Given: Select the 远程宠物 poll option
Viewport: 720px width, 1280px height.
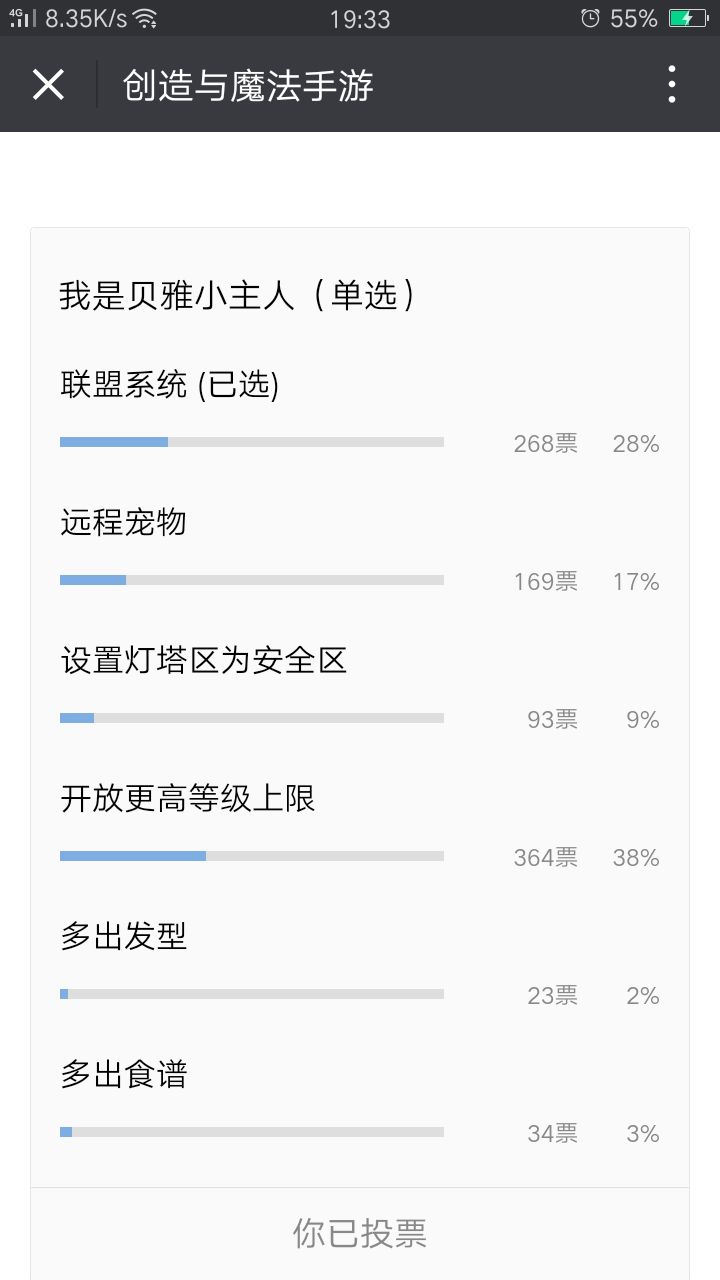Looking at the screenshot, I should tap(123, 522).
